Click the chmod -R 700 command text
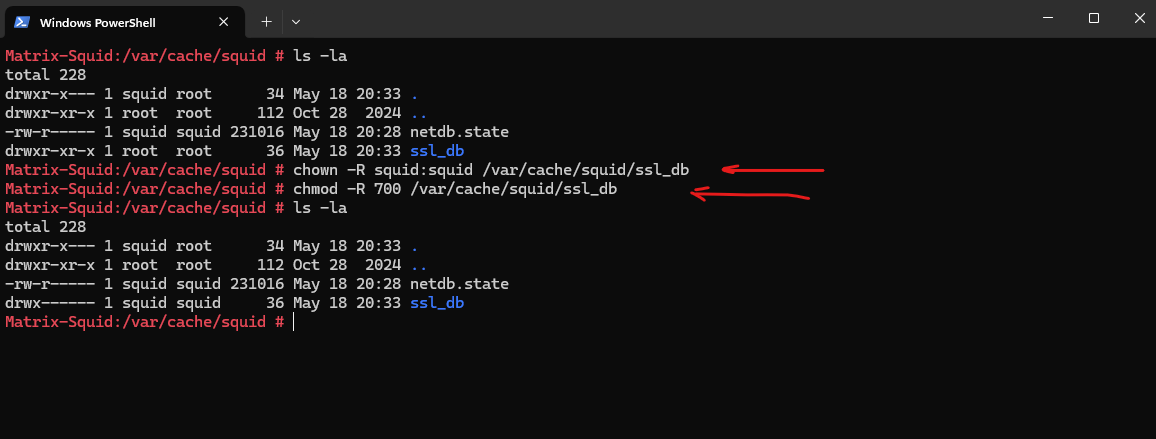This screenshot has width=1156, height=439. pyautogui.click(x=455, y=190)
